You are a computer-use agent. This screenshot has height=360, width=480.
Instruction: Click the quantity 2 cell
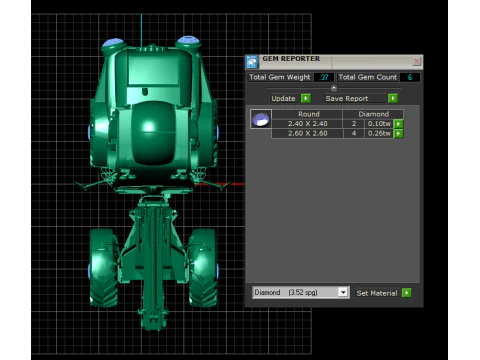[x=354, y=124]
